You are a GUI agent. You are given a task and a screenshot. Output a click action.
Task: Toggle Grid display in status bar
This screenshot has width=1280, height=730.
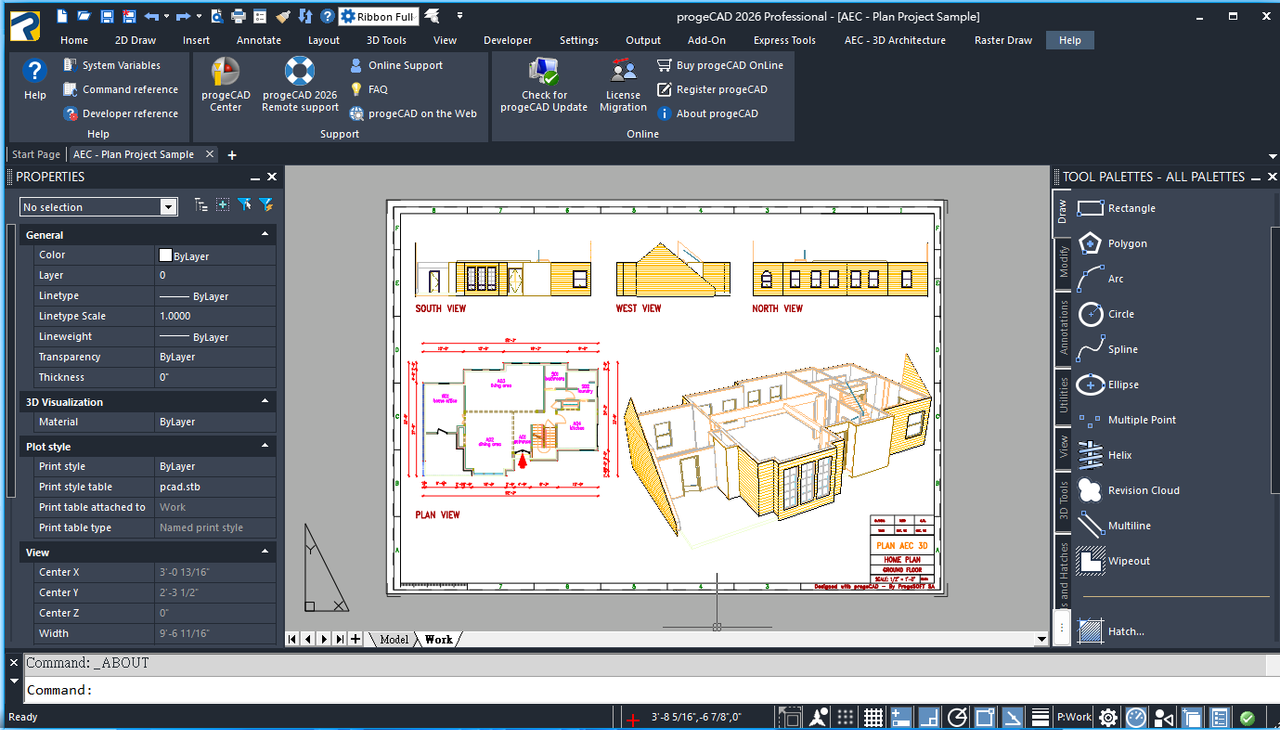coord(873,717)
